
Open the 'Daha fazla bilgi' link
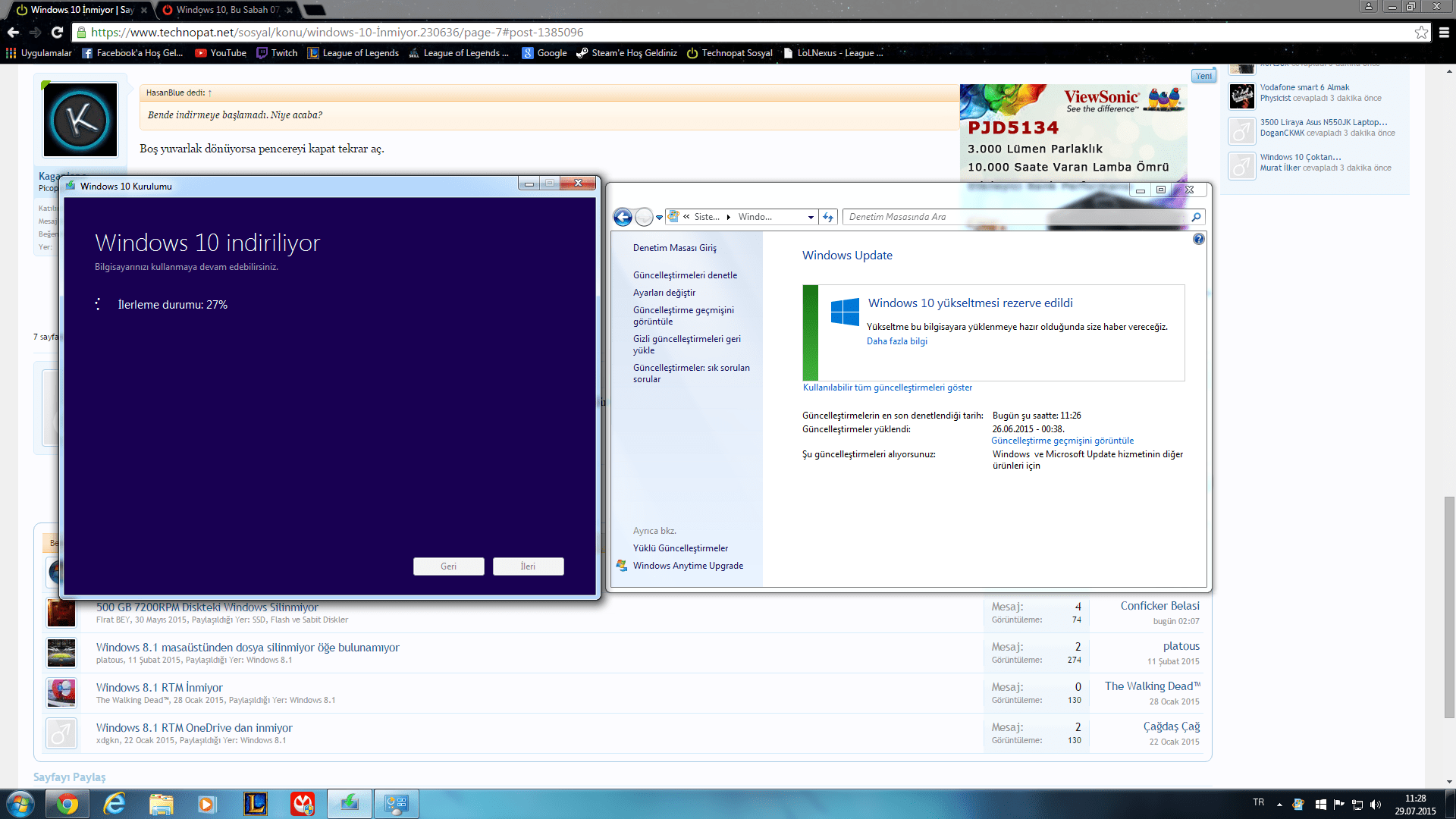897,341
